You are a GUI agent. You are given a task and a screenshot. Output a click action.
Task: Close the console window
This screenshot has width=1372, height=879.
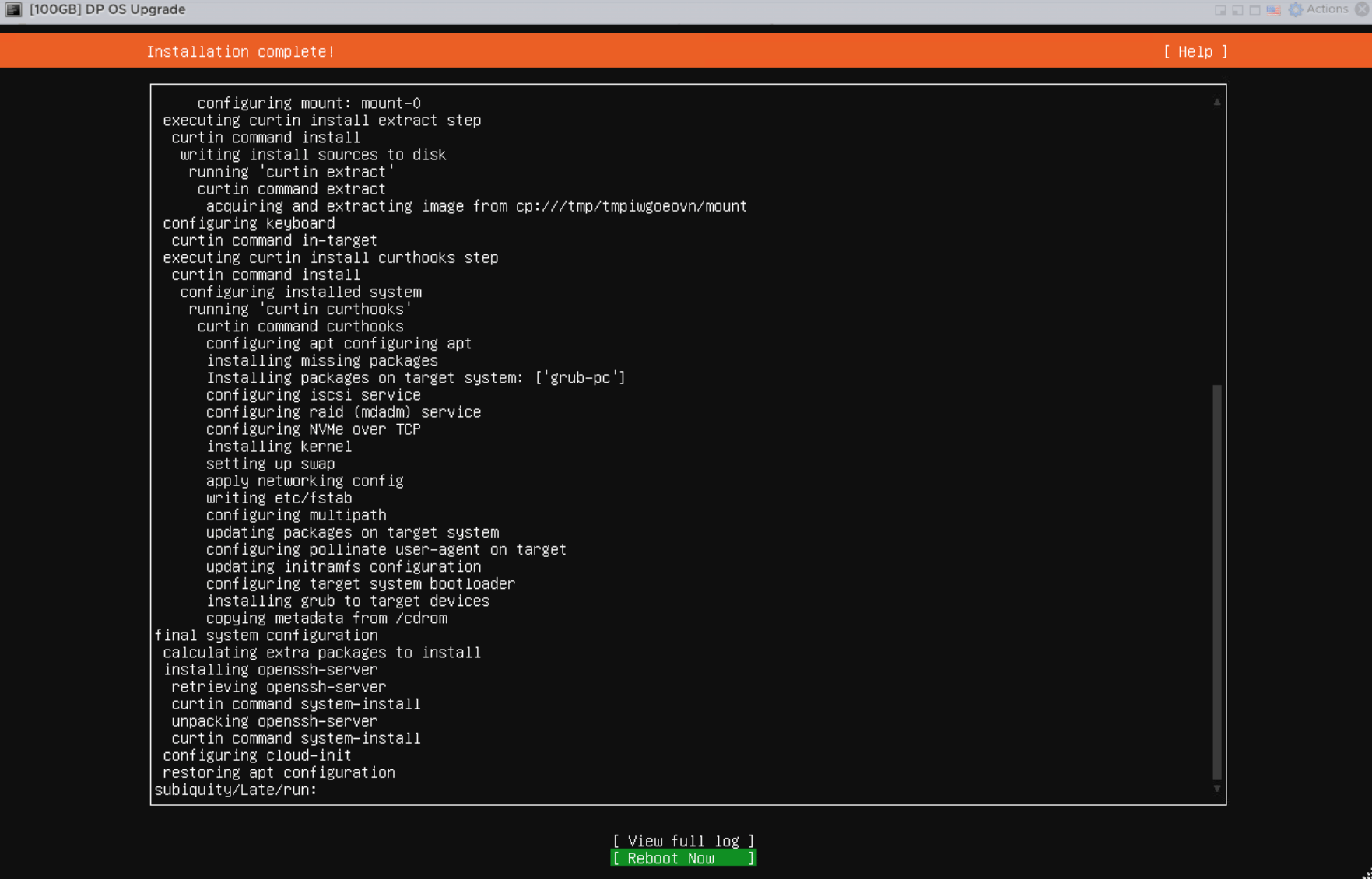tap(1362, 9)
